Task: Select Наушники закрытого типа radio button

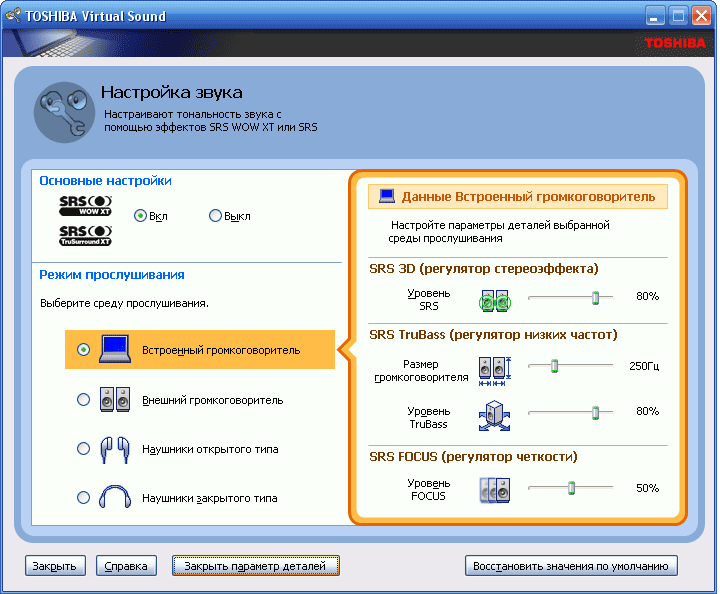Action: click(x=83, y=497)
